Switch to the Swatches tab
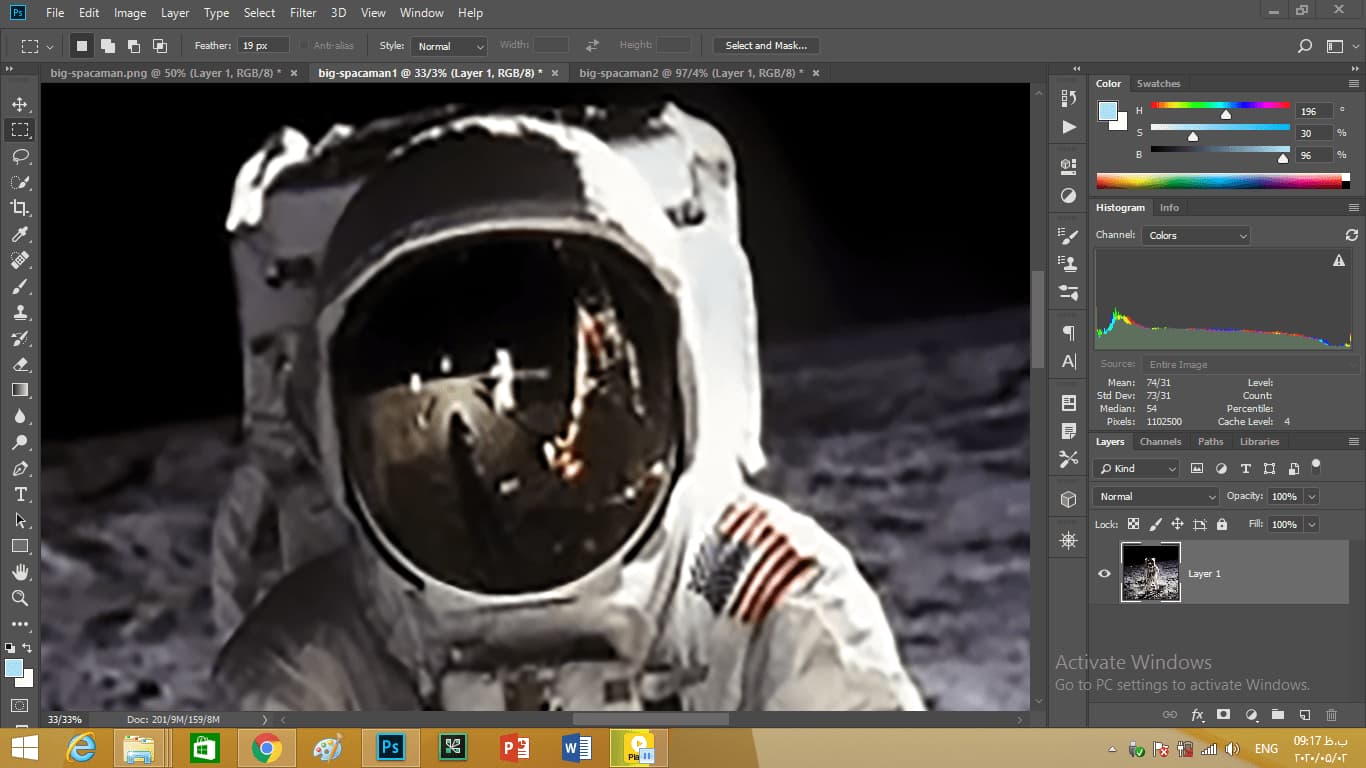This screenshot has height=768, width=1366. (1158, 83)
